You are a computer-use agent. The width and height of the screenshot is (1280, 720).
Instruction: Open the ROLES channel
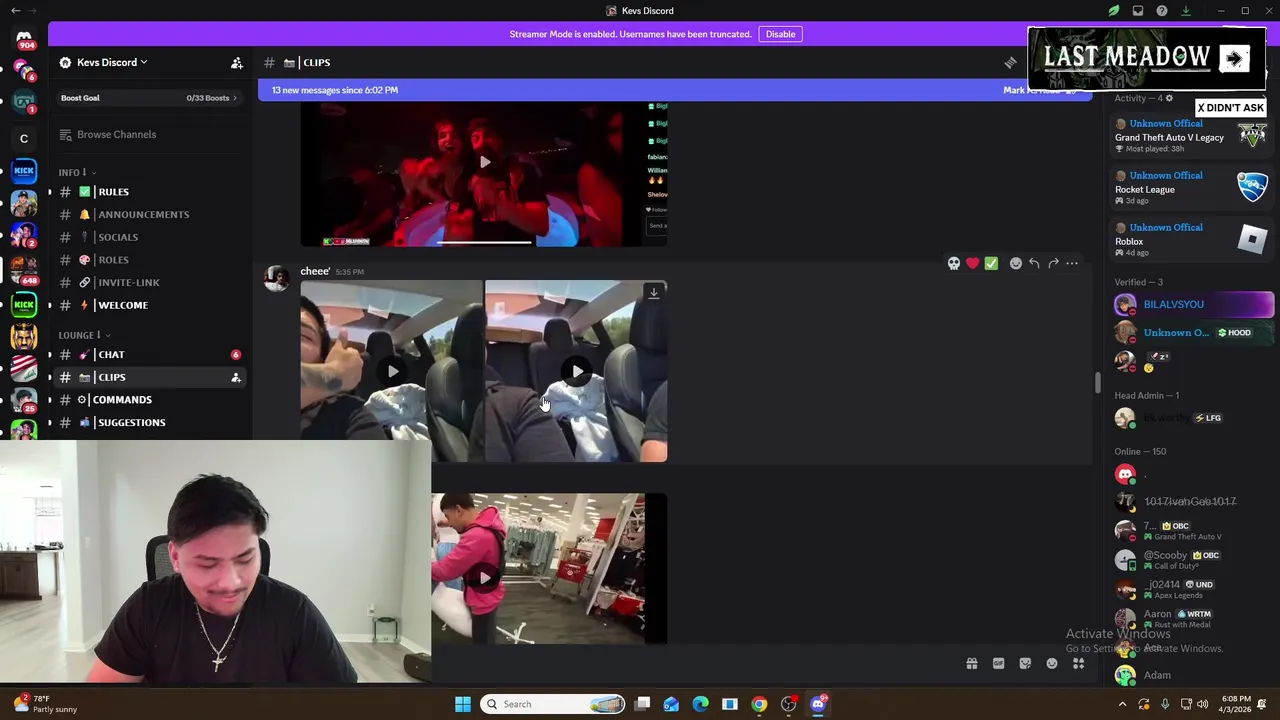tap(150, 260)
